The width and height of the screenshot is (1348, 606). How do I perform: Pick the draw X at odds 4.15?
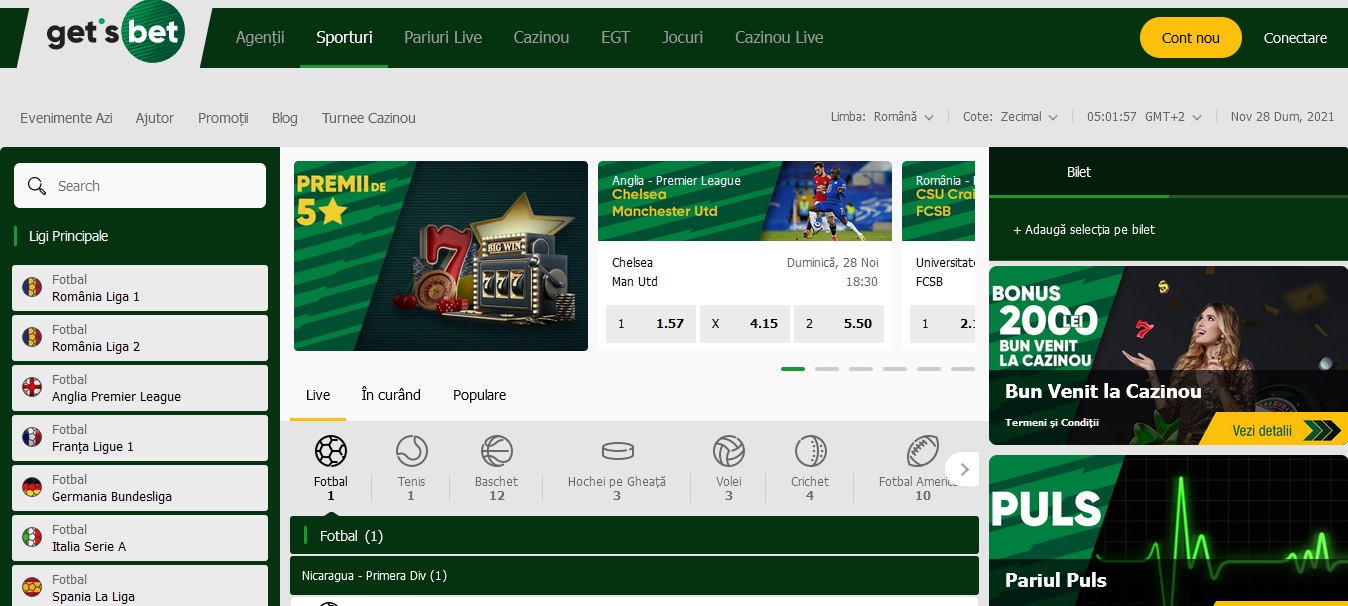[x=745, y=324]
